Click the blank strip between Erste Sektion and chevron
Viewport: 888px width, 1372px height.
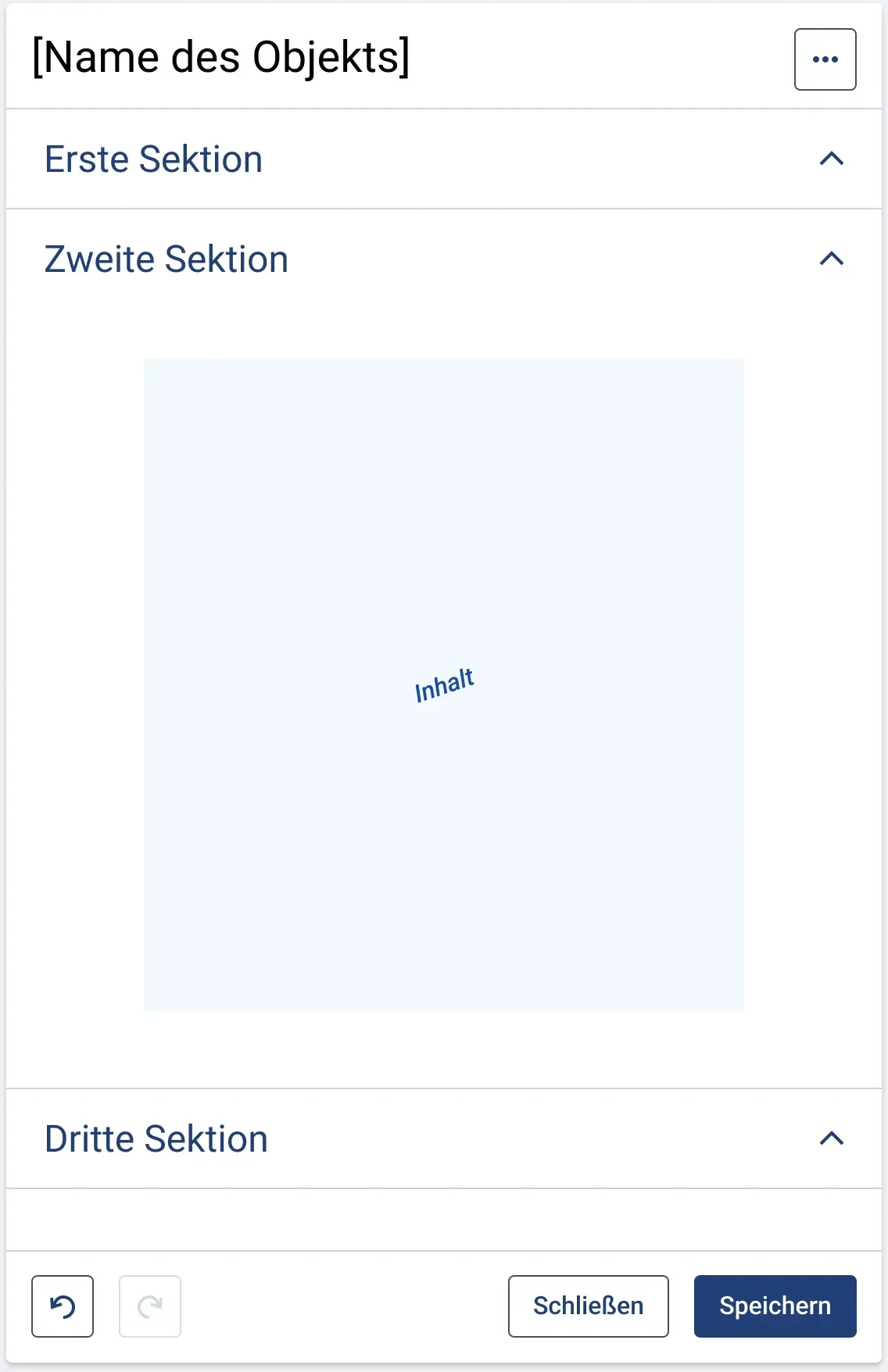pyautogui.click(x=539, y=159)
